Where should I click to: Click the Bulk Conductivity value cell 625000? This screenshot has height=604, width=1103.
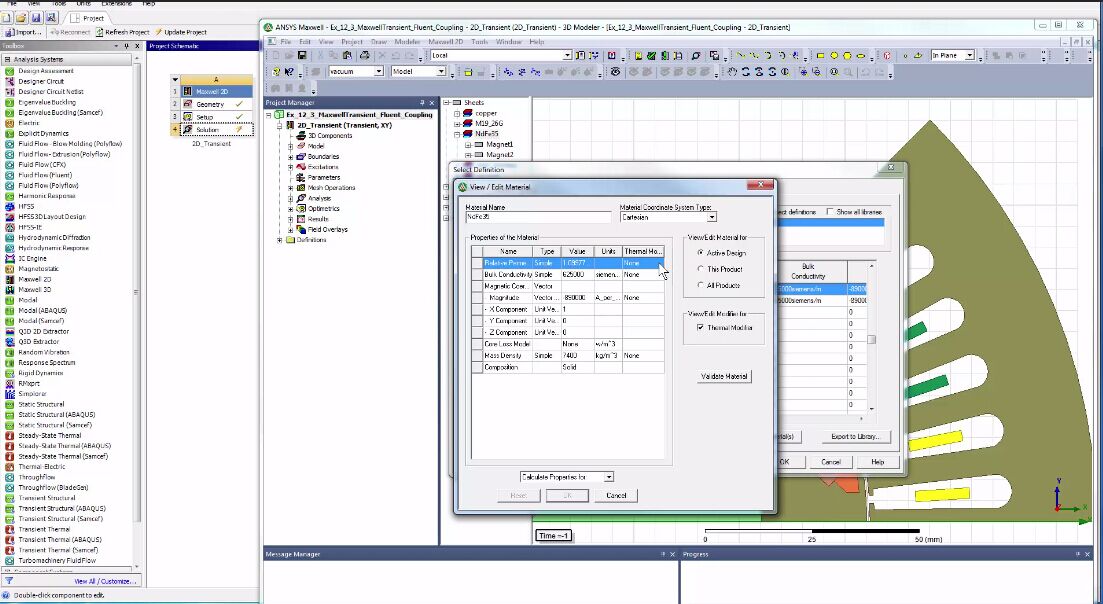(578, 274)
